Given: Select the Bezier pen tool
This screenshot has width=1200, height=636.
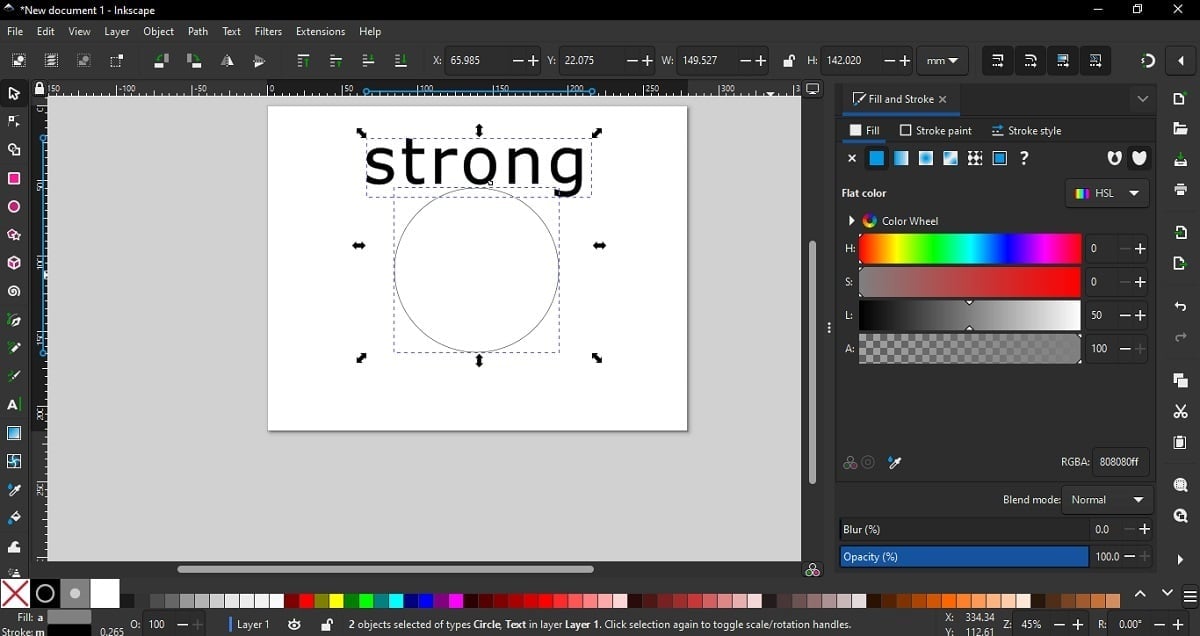Looking at the screenshot, I should point(14,320).
